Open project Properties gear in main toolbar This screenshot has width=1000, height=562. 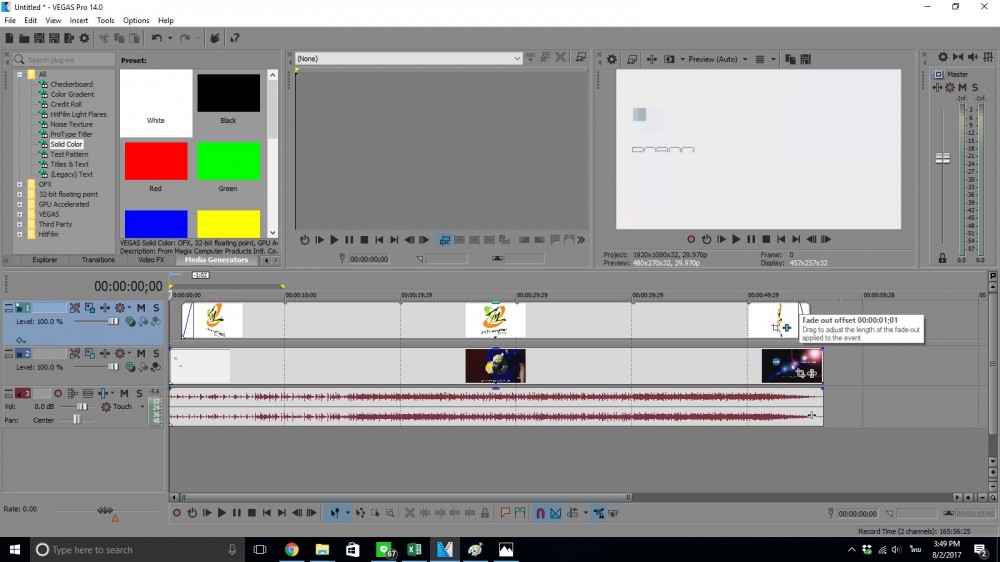[x=84, y=38]
